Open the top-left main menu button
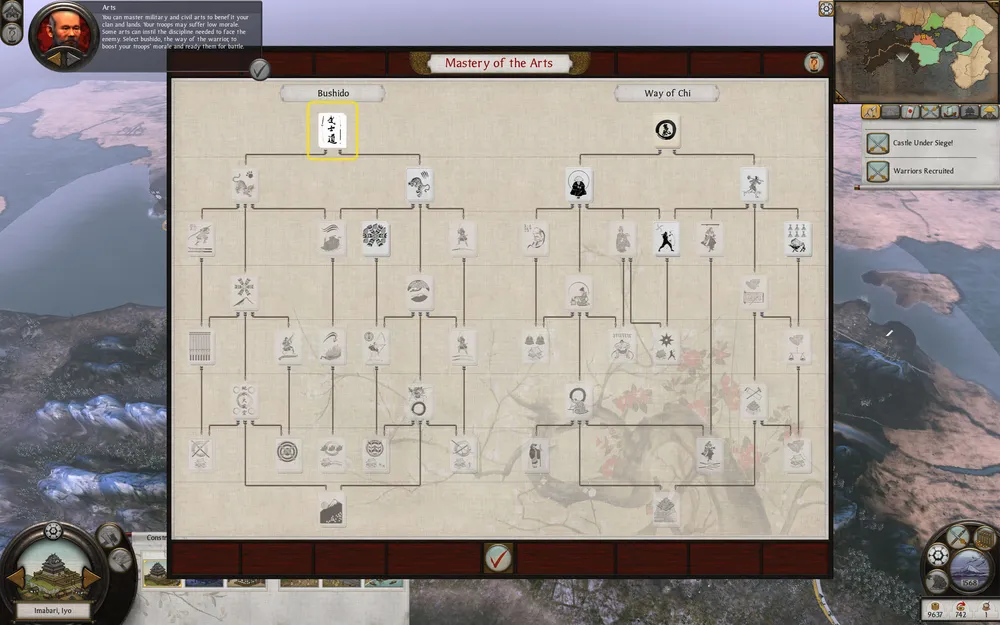Viewport: 1000px width, 625px height. tap(11, 10)
